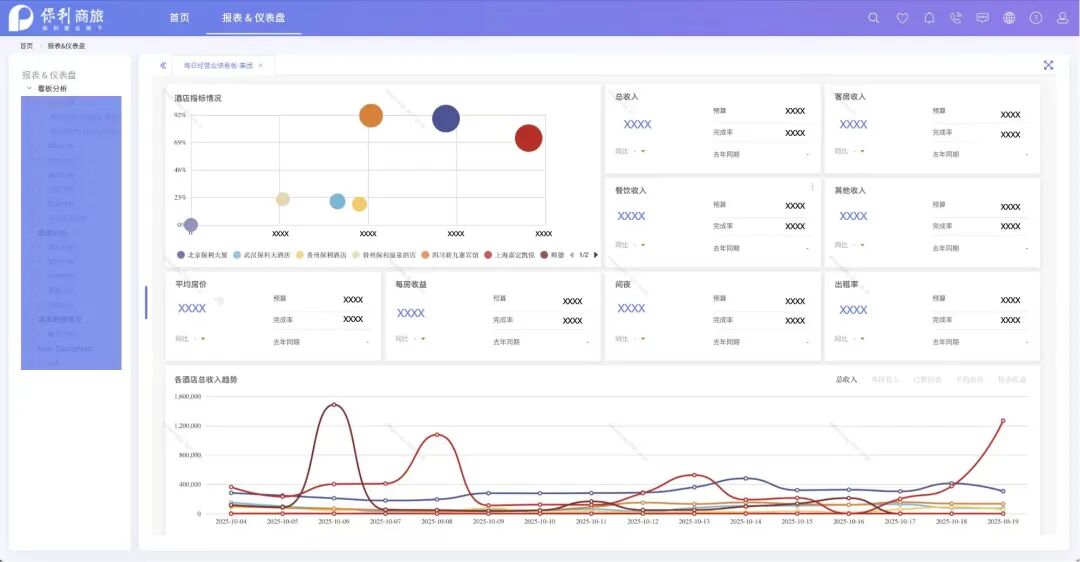Select the 每日经营业绩看板 tab
This screenshot has height=562, width=1080.
[x=218, y=65]
